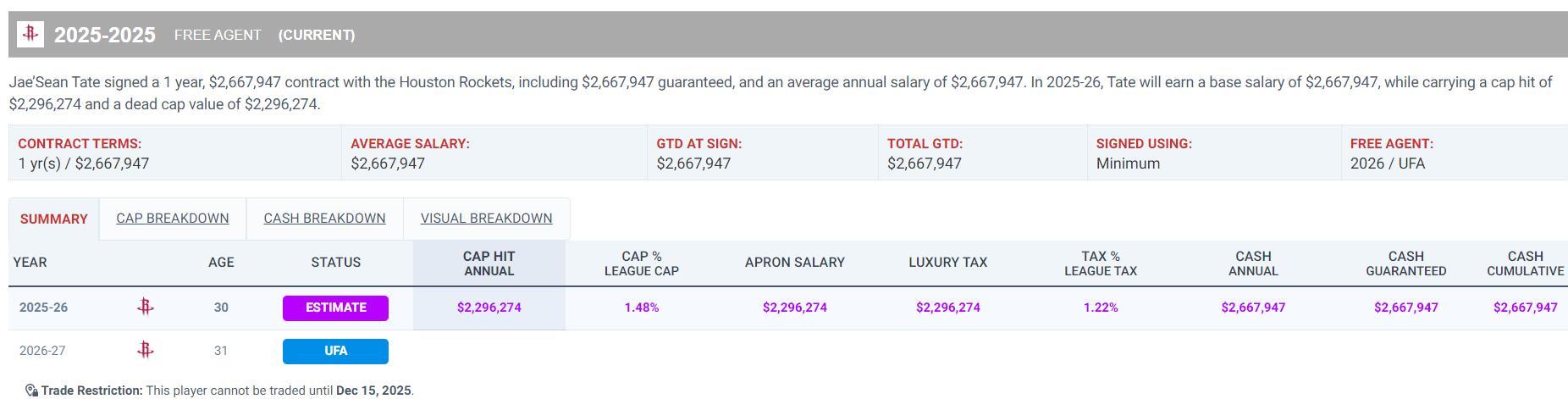Click the Tax % League Tax header
The image size is (1568, 399).
[1100, 263]
